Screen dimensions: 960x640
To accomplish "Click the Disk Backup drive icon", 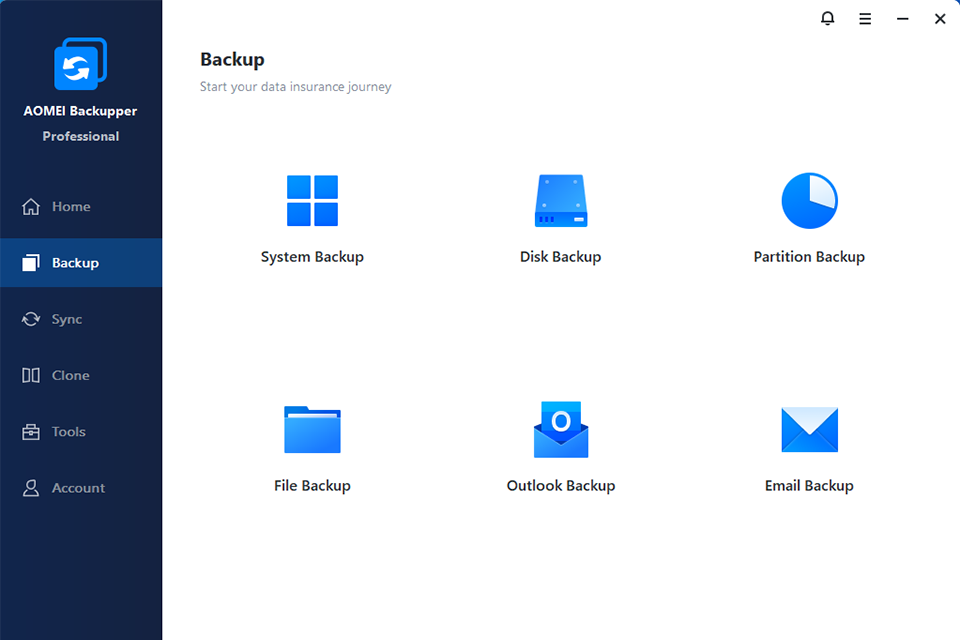I will tap(561, 201).
